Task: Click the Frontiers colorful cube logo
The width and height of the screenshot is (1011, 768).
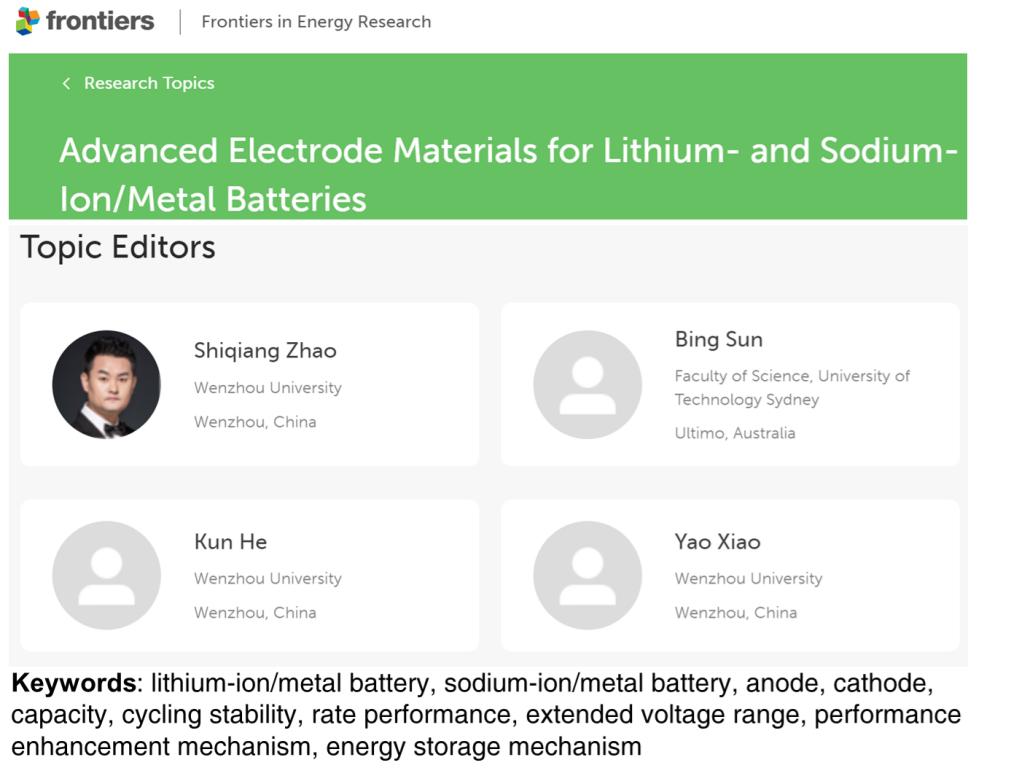Action: point(28,21)
